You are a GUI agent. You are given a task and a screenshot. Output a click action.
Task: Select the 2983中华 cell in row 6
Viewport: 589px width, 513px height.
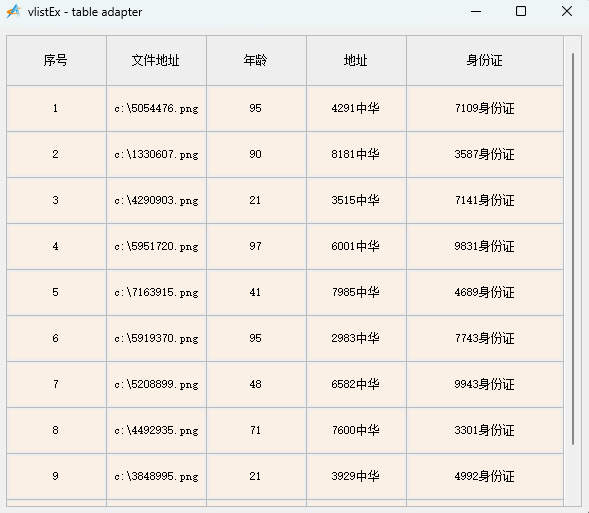pyautogui.click(x=356, y=338)
